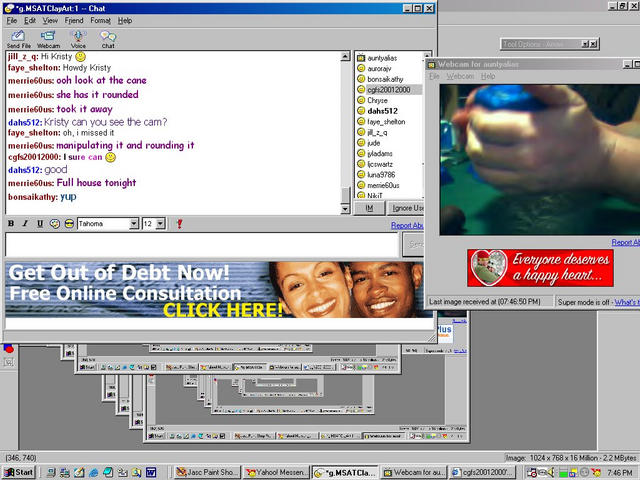Click the Ignore User button

(x=406, y=208)
